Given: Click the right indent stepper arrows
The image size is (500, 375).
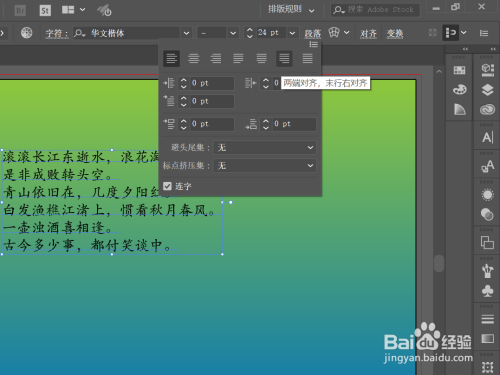Looking at the screenshot, I should 265,83.
